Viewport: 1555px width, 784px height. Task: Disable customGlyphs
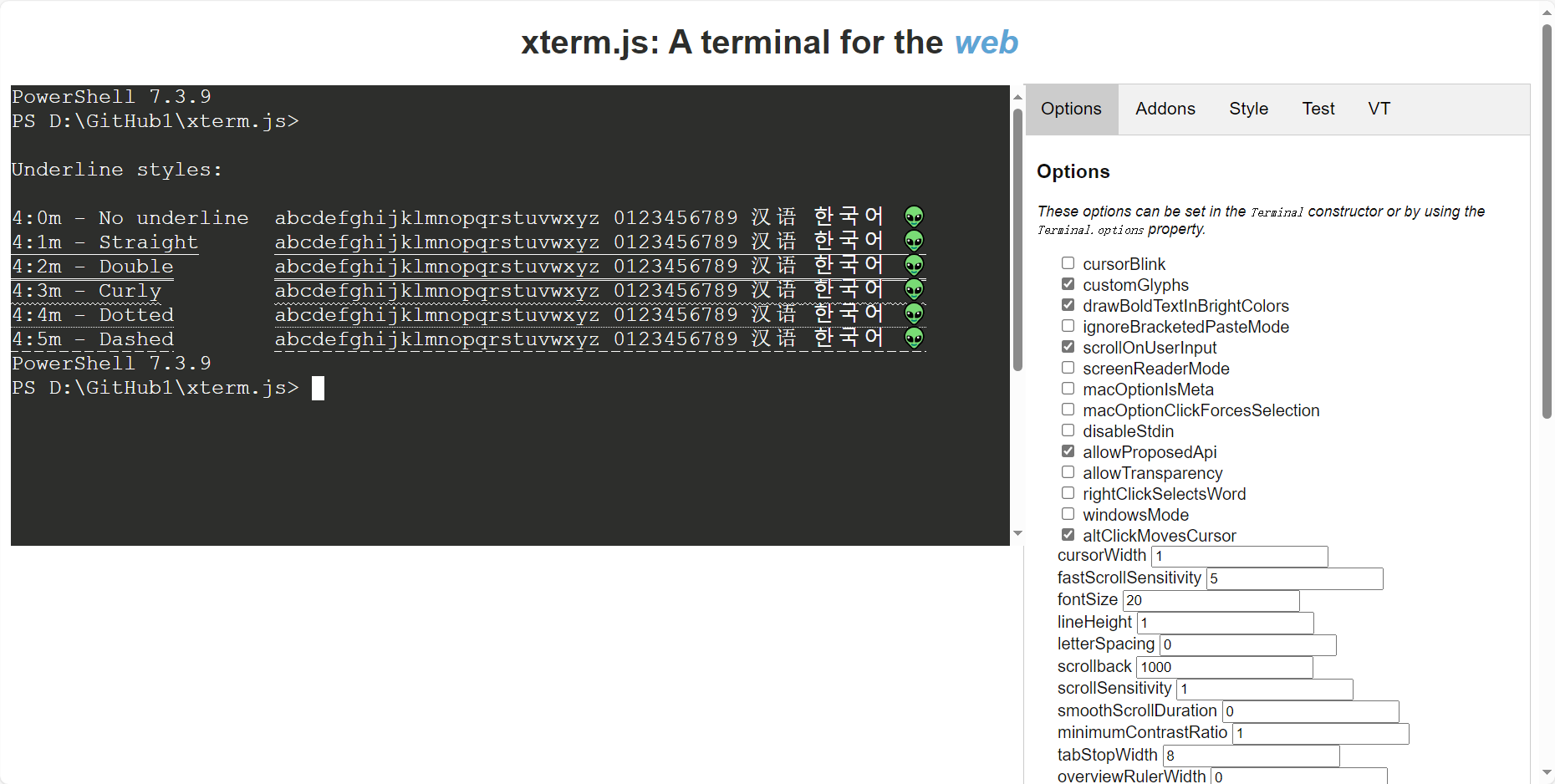click(x=1068, y=283)
